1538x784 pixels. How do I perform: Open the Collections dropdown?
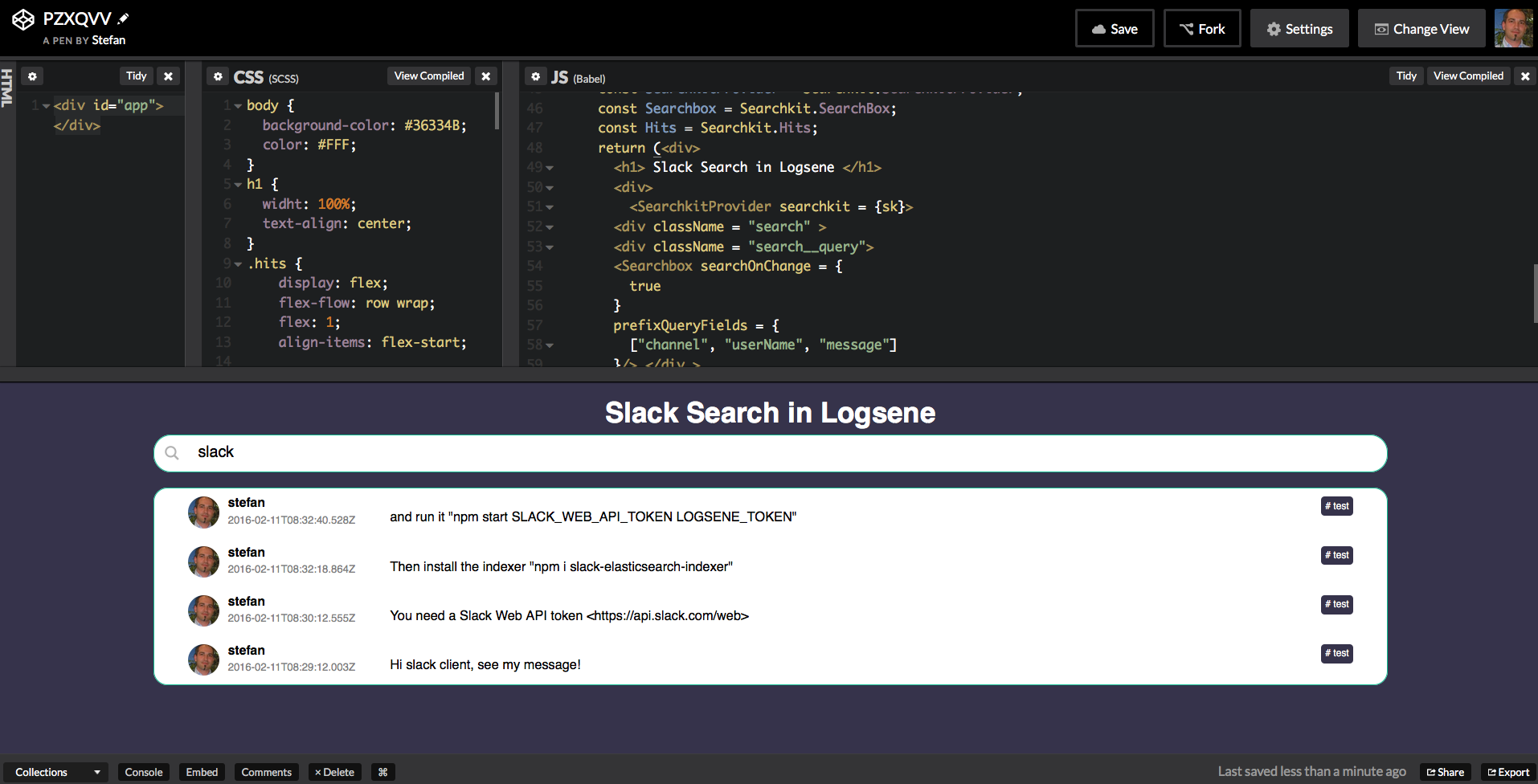point(56,772)
